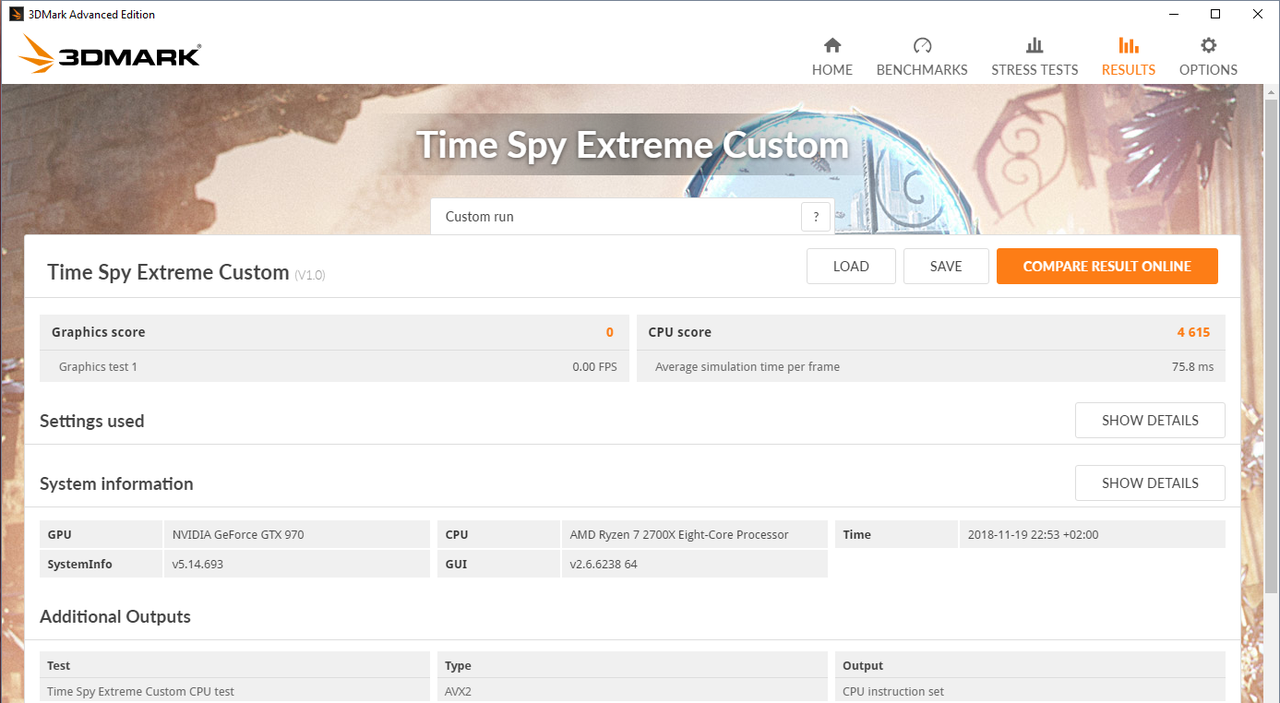Click COMPARE RESULT ONLINE button
This screenshot has height=703, width=1280.
1107,266
